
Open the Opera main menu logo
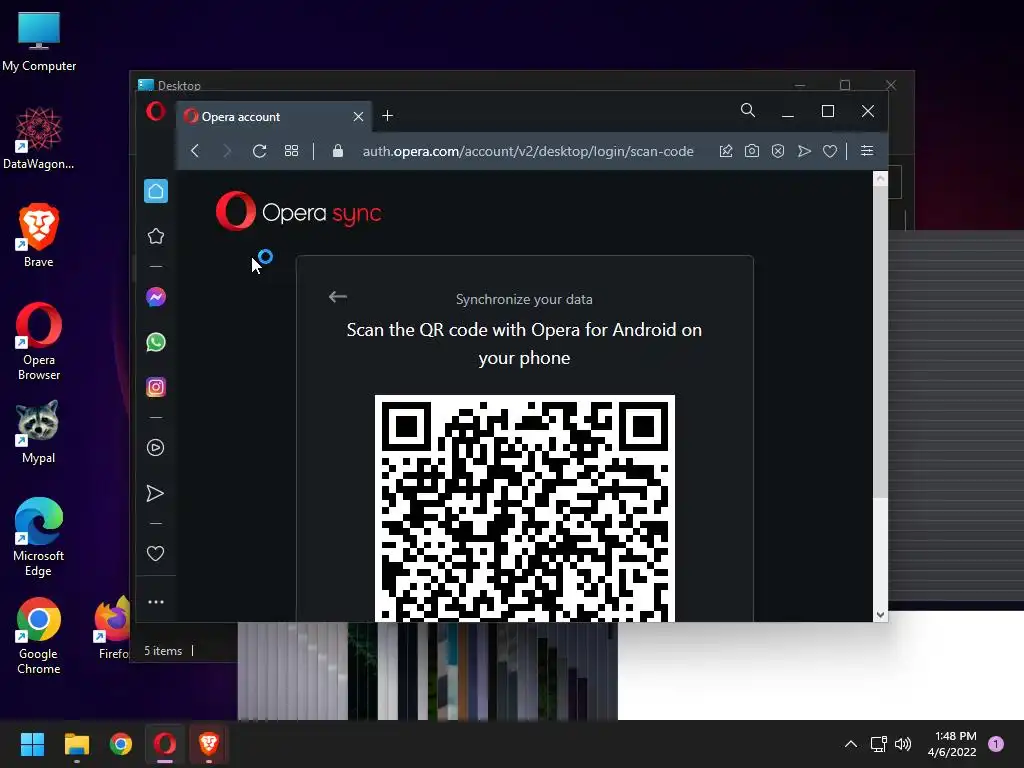coord(155,111)
